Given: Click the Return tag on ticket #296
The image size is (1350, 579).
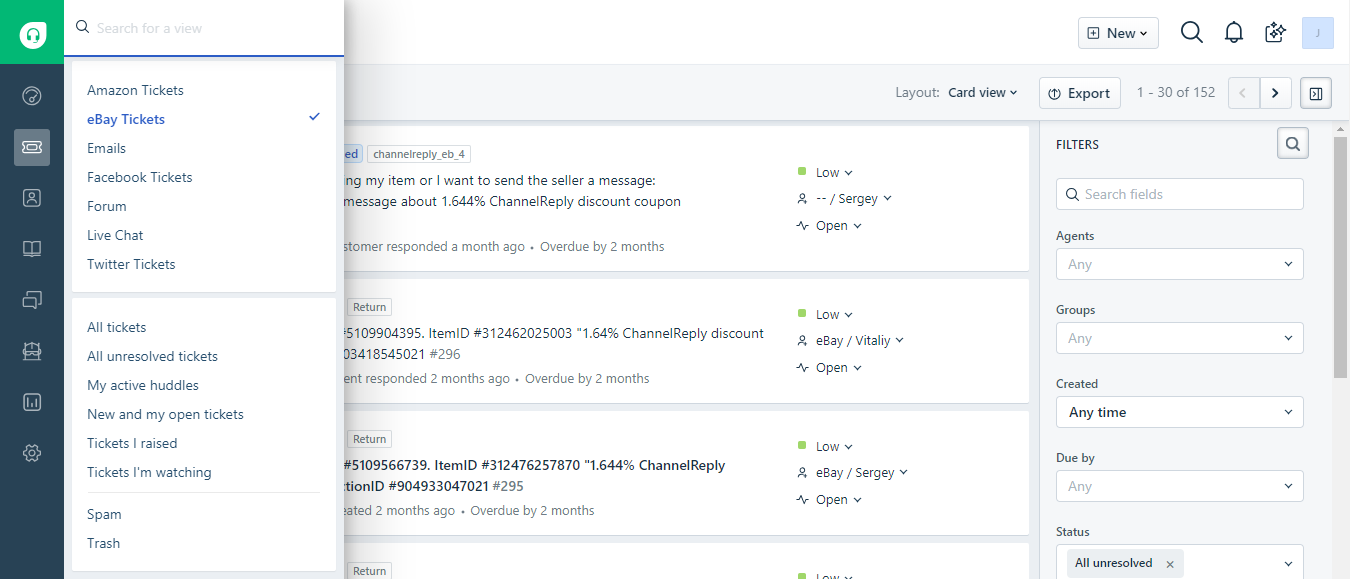Looking at the screenshot, I should click(x=369, y=307).
